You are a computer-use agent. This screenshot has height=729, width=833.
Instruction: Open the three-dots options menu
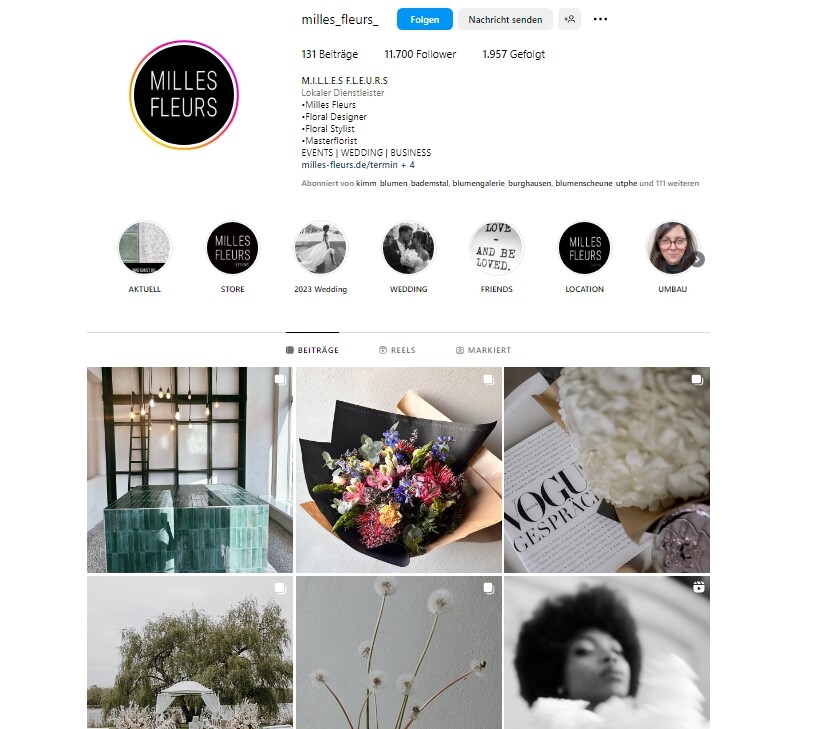coord(600,19)
